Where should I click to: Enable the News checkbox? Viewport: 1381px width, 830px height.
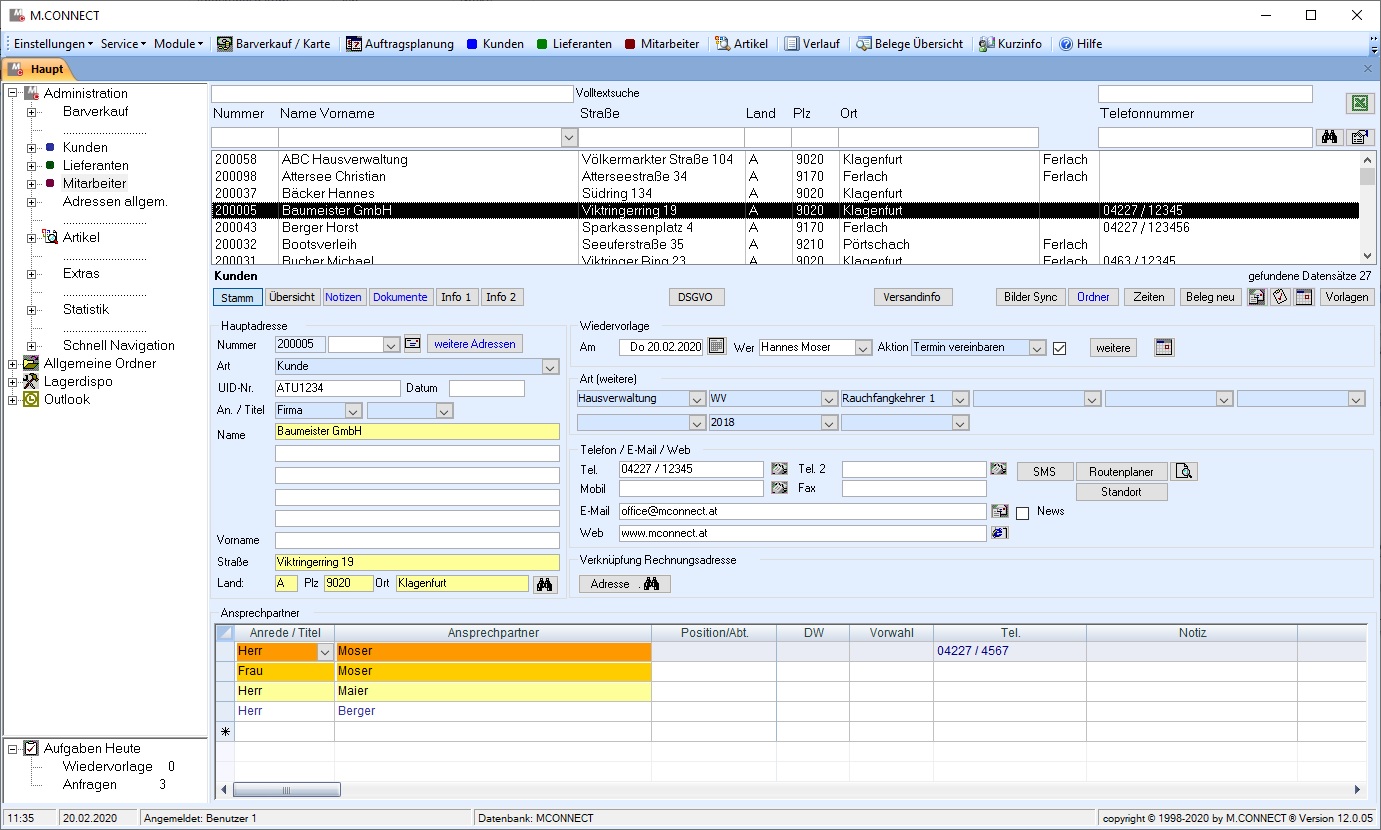point(1022,512)
